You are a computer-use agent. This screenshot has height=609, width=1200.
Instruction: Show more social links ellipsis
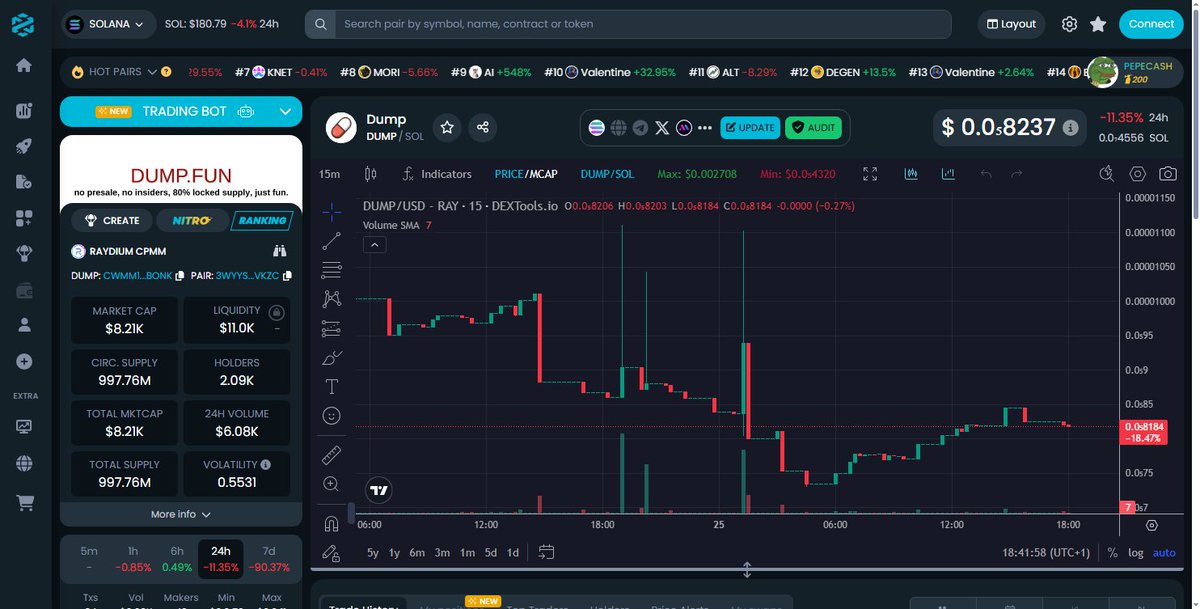click(x=705, y=127)
